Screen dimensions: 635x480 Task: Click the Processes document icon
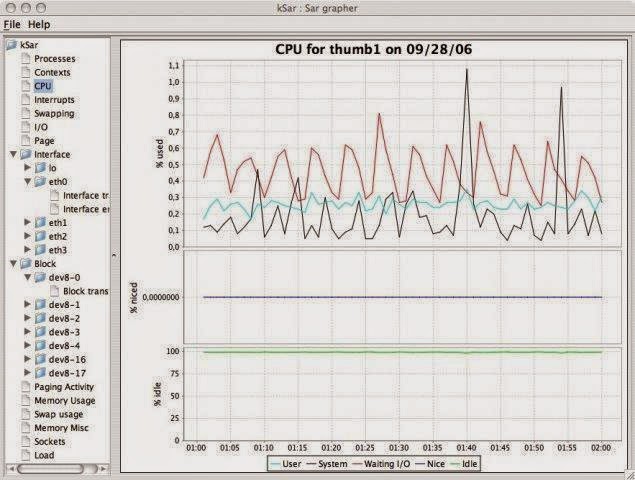26,59
